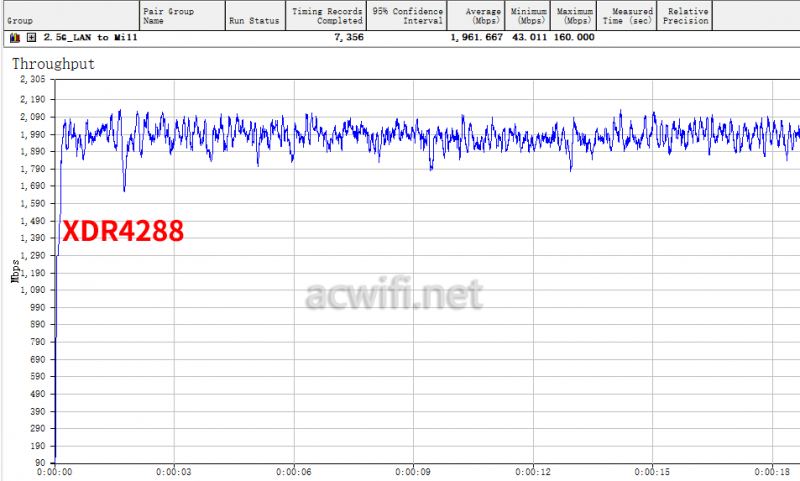Click Timing Records Completed column header
The height and width of the screenshot is (481, 800).
point(326,15)
